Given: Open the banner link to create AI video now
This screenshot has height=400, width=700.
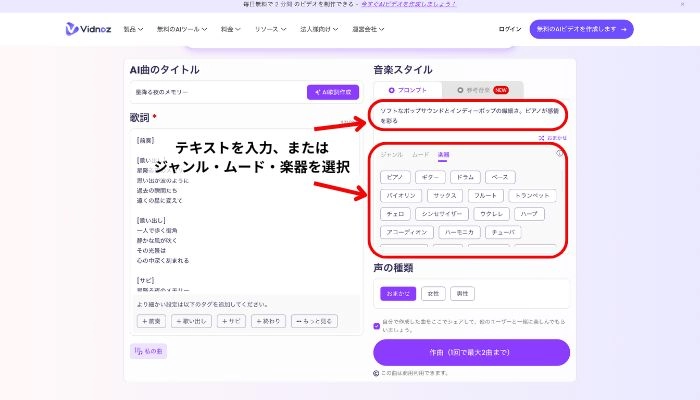Looking at the screenshot, I should tap(408, 4).
